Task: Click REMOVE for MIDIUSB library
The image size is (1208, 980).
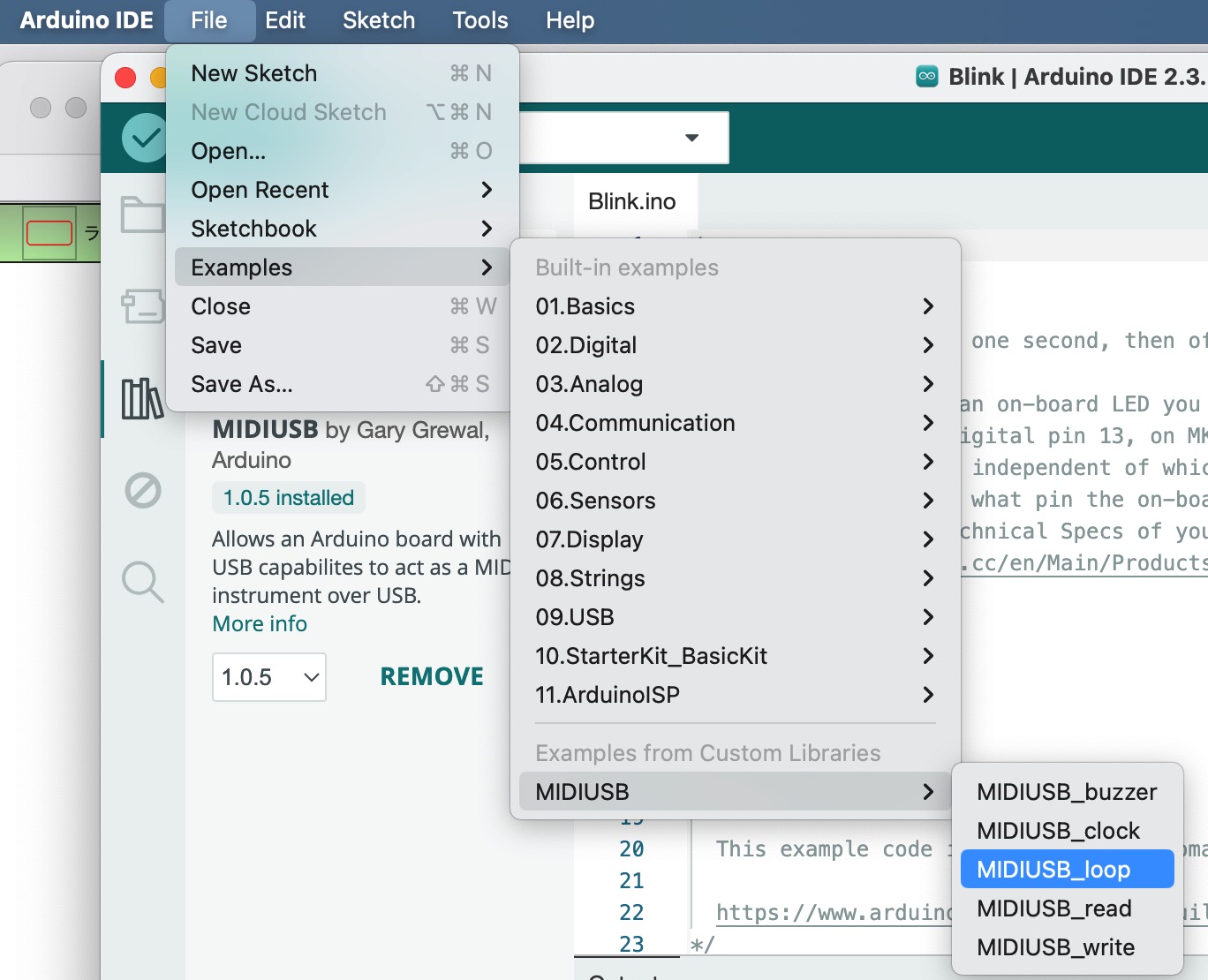Action: [432, 677]
